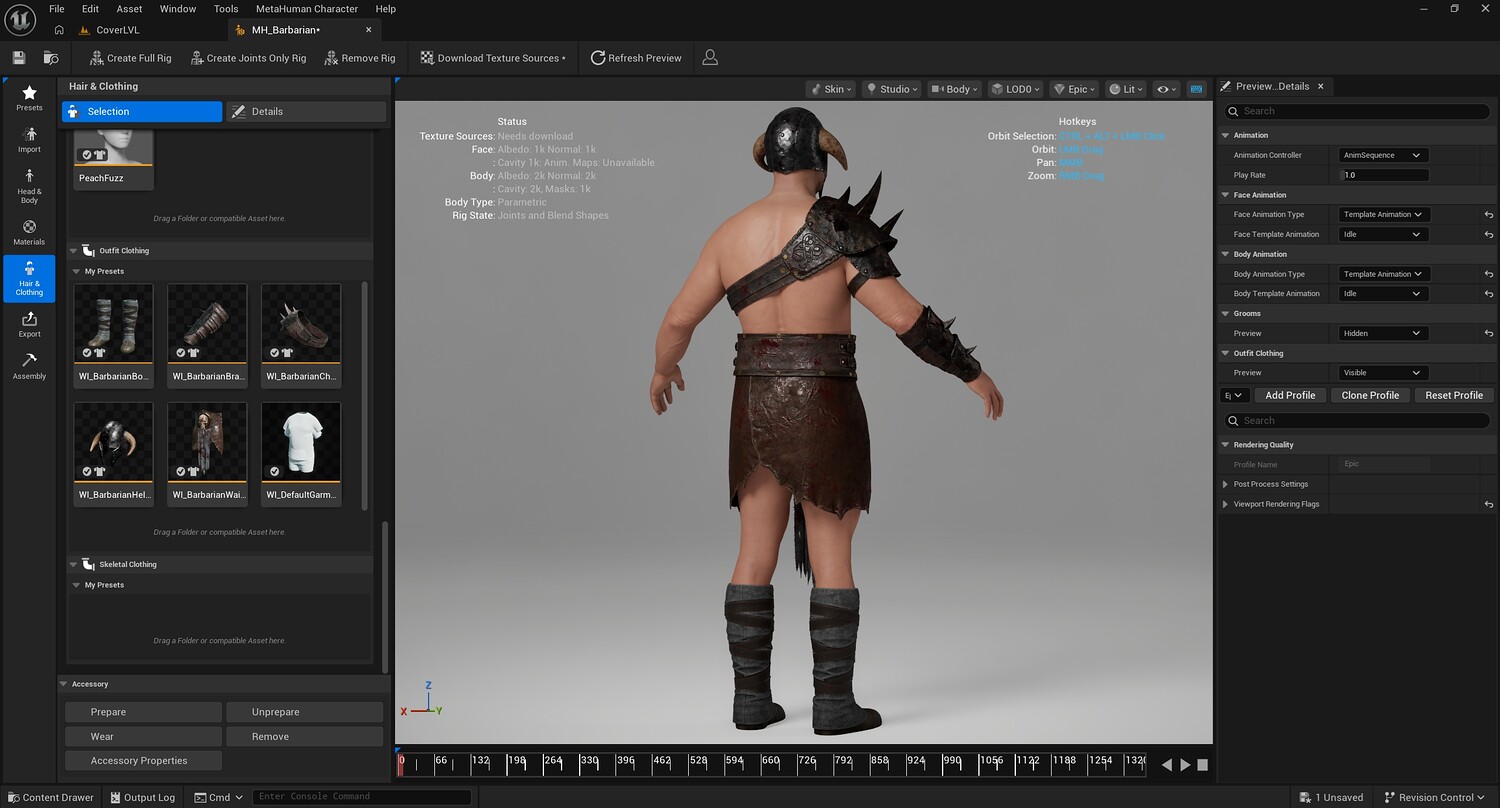Click the Add Profile button

pos(1290,395)
